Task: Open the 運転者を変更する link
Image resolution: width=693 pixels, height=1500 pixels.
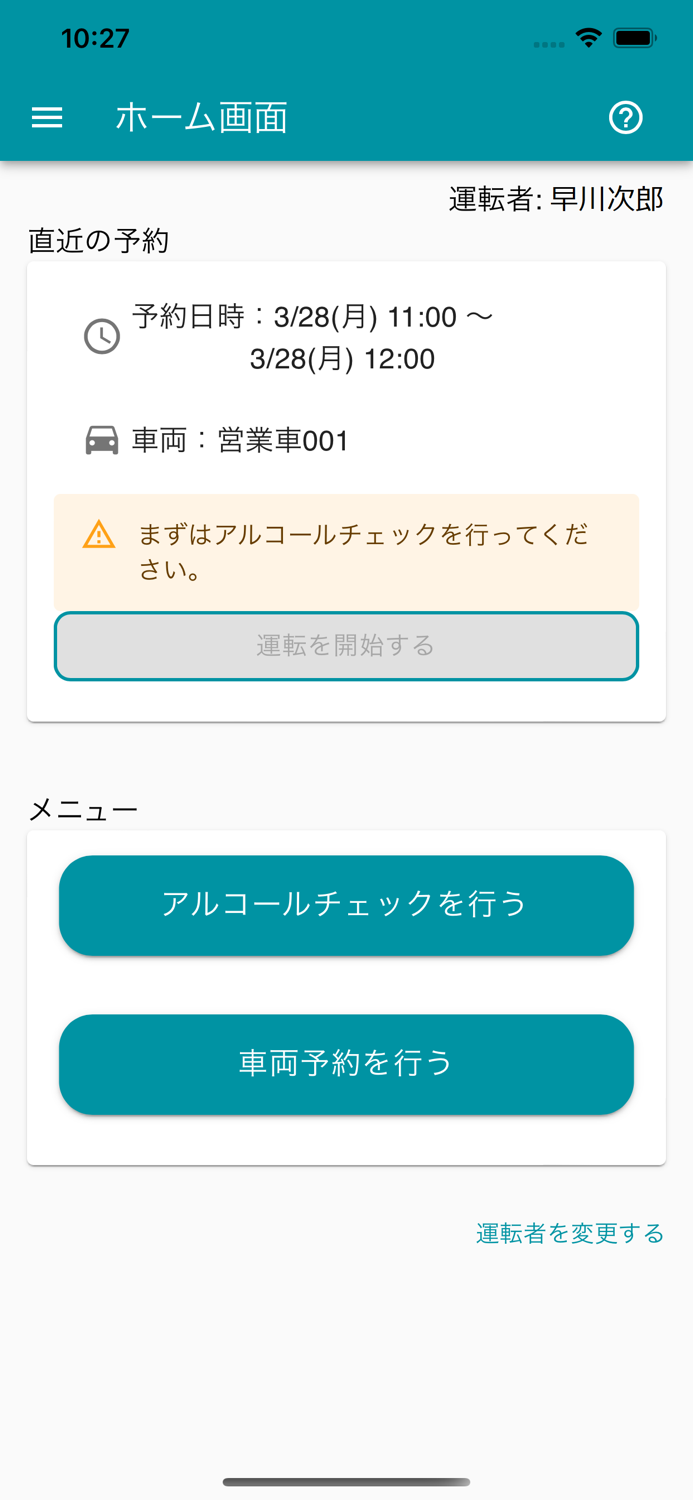Action: click(569, 1233)
